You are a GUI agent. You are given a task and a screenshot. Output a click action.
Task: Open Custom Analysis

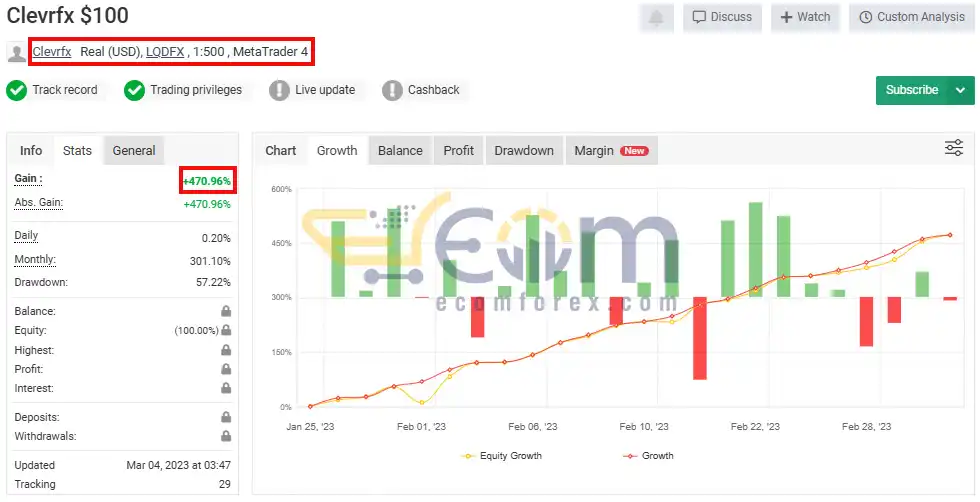point(912,18)
